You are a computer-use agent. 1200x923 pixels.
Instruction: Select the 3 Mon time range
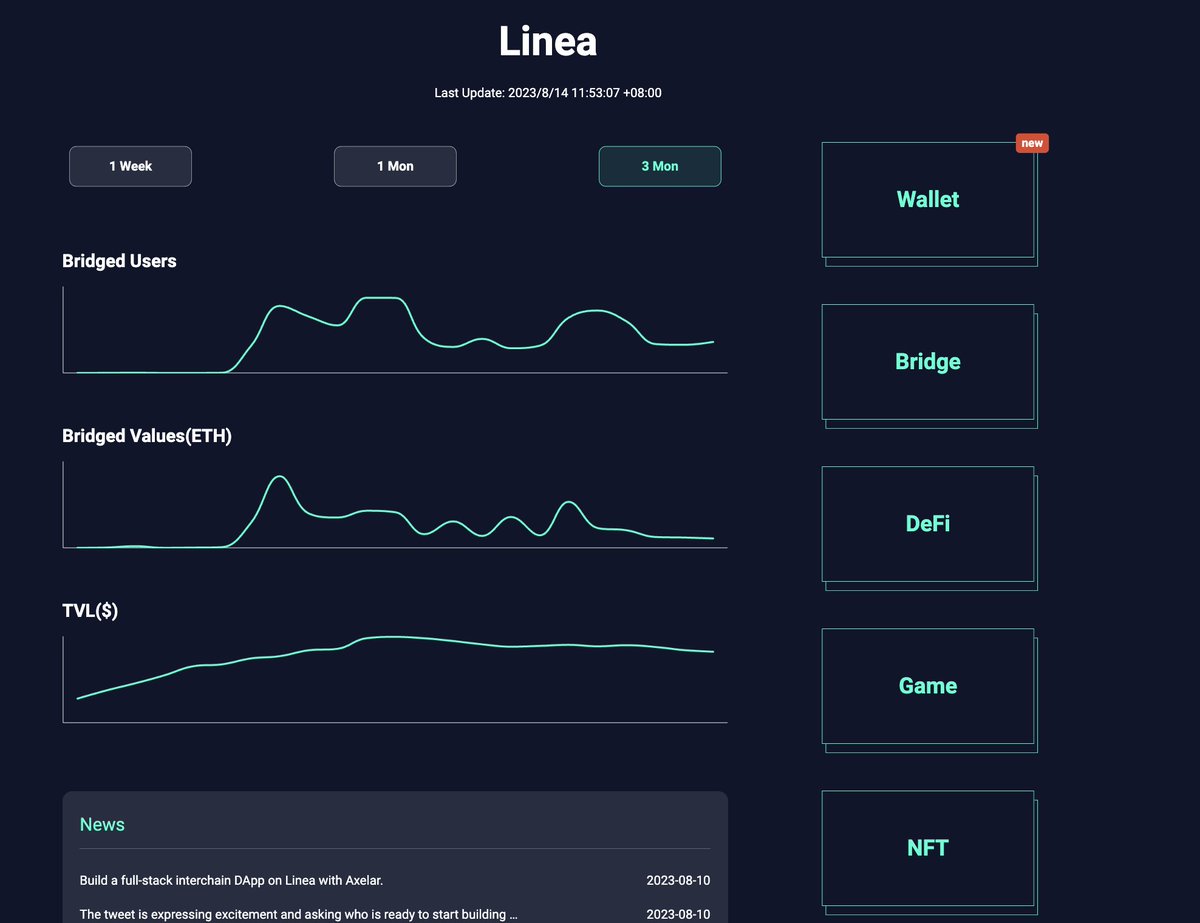[660, 166]
